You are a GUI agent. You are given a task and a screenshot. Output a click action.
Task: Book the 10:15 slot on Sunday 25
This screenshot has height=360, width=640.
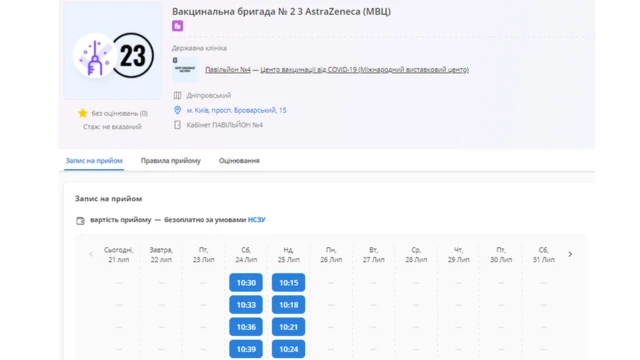(x=289, y=283)
